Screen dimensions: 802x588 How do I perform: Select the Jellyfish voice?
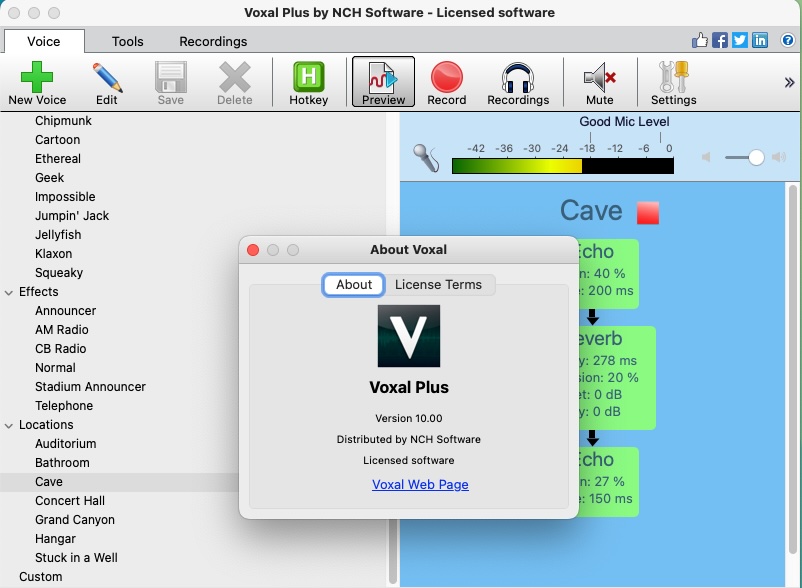pyautogui.click(x=58, y=235)
